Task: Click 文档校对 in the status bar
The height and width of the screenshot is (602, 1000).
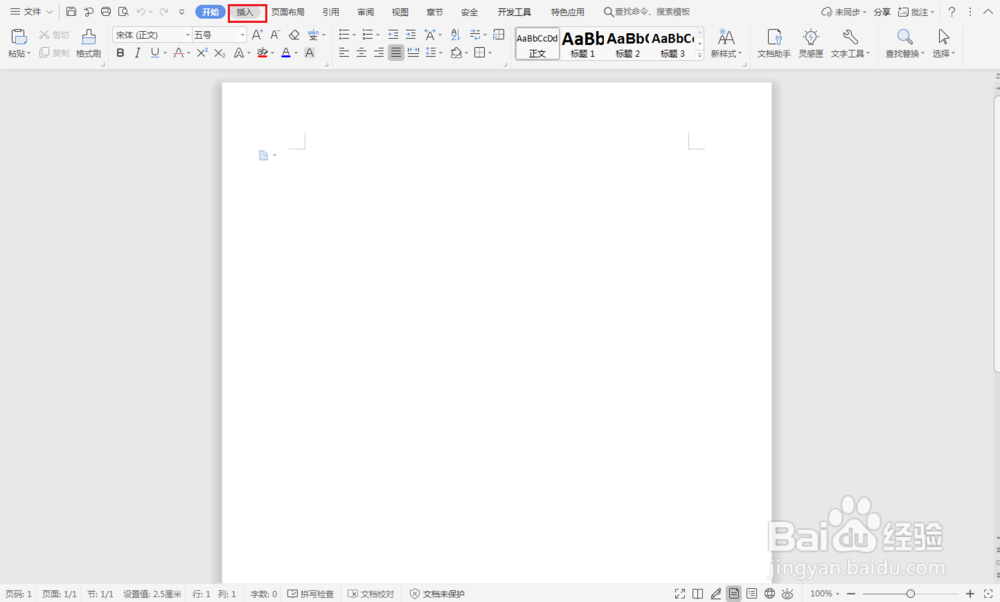Action: 371,594
